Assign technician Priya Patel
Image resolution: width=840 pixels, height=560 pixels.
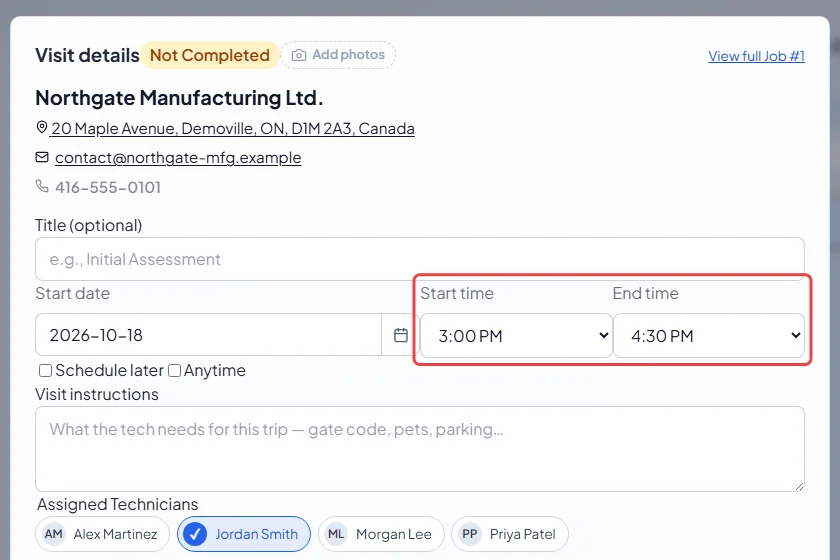tap(509, 534)
